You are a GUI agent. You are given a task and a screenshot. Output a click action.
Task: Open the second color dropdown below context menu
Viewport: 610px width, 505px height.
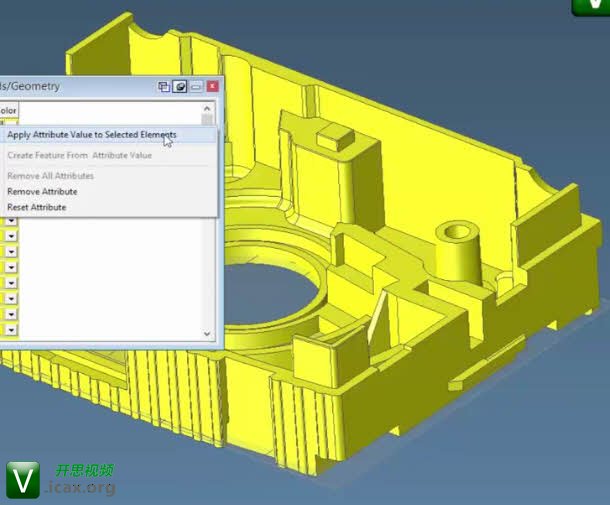11,236
